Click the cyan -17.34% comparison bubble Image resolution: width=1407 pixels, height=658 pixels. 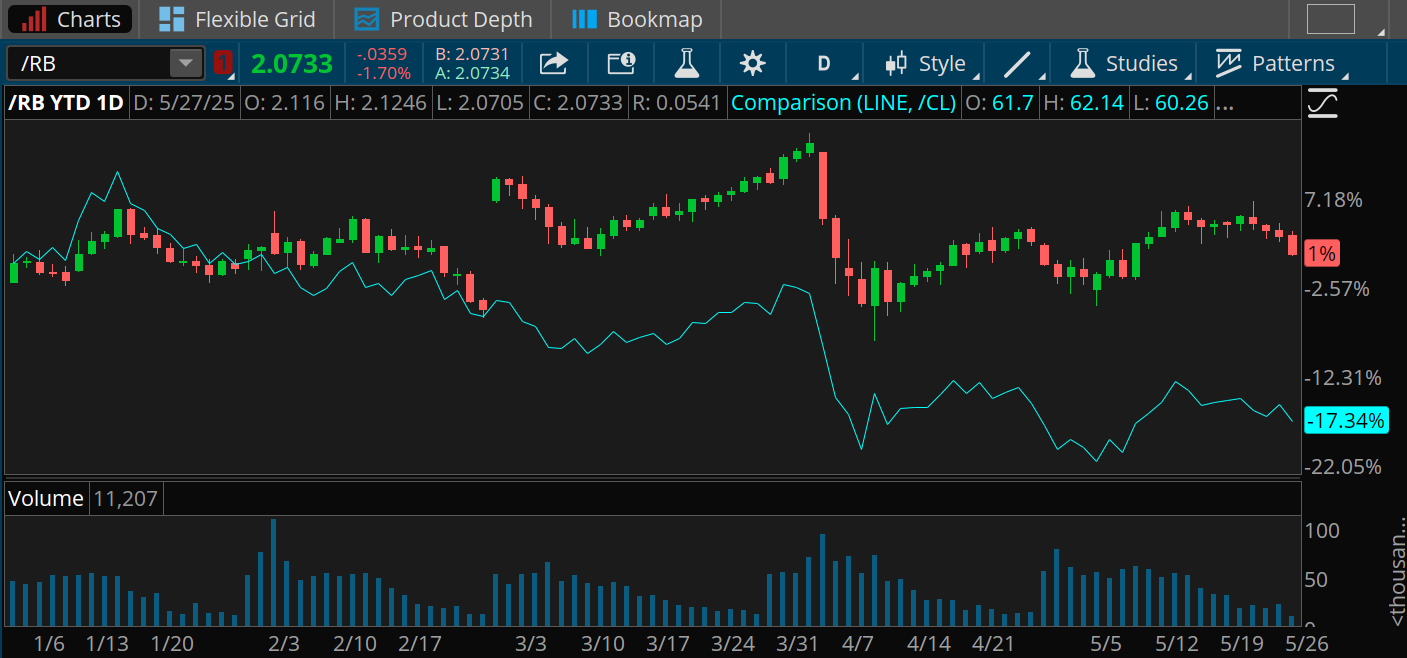pos(1346,421)
